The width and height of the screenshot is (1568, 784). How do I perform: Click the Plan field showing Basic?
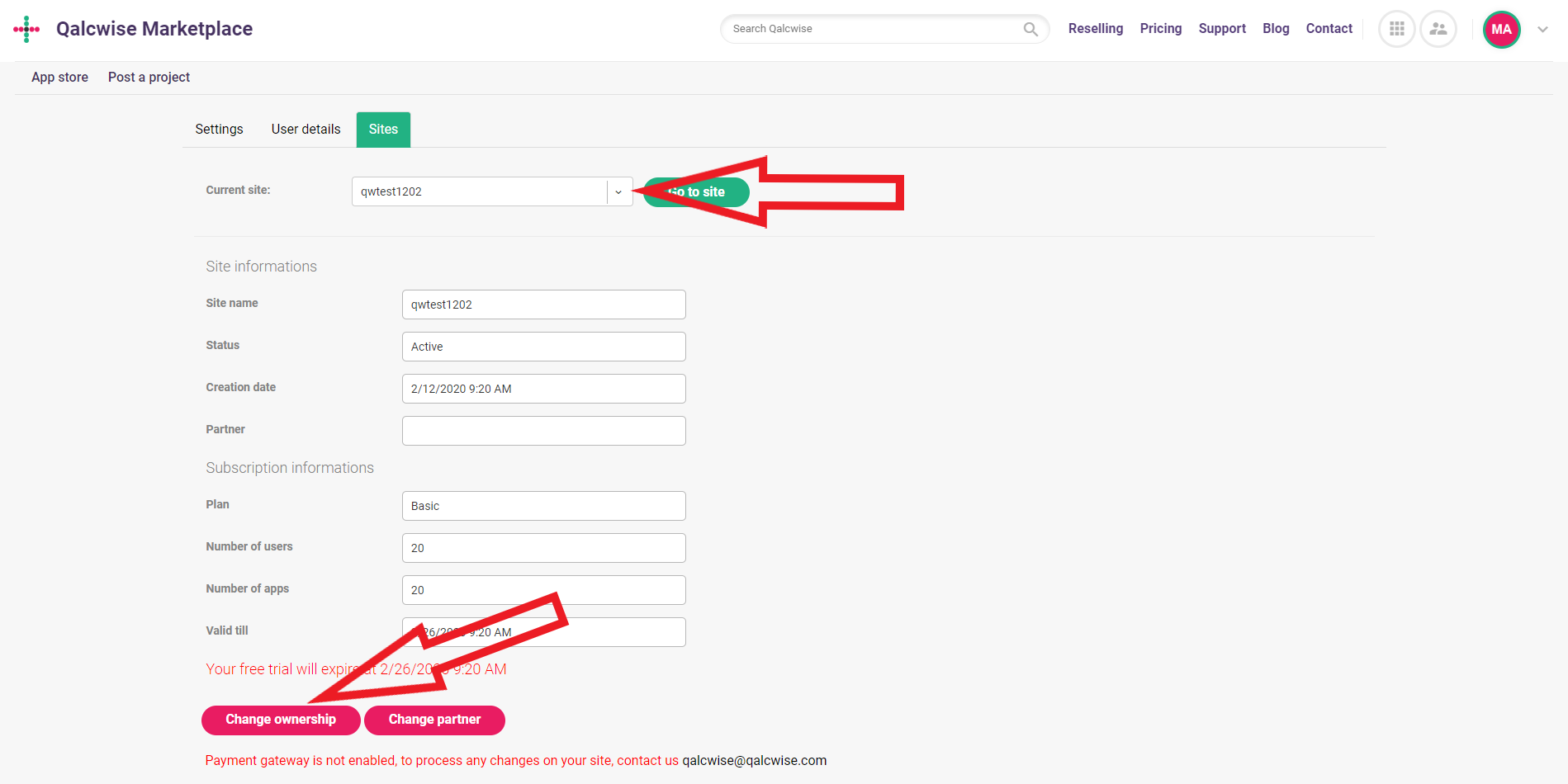tap(543, 506)
